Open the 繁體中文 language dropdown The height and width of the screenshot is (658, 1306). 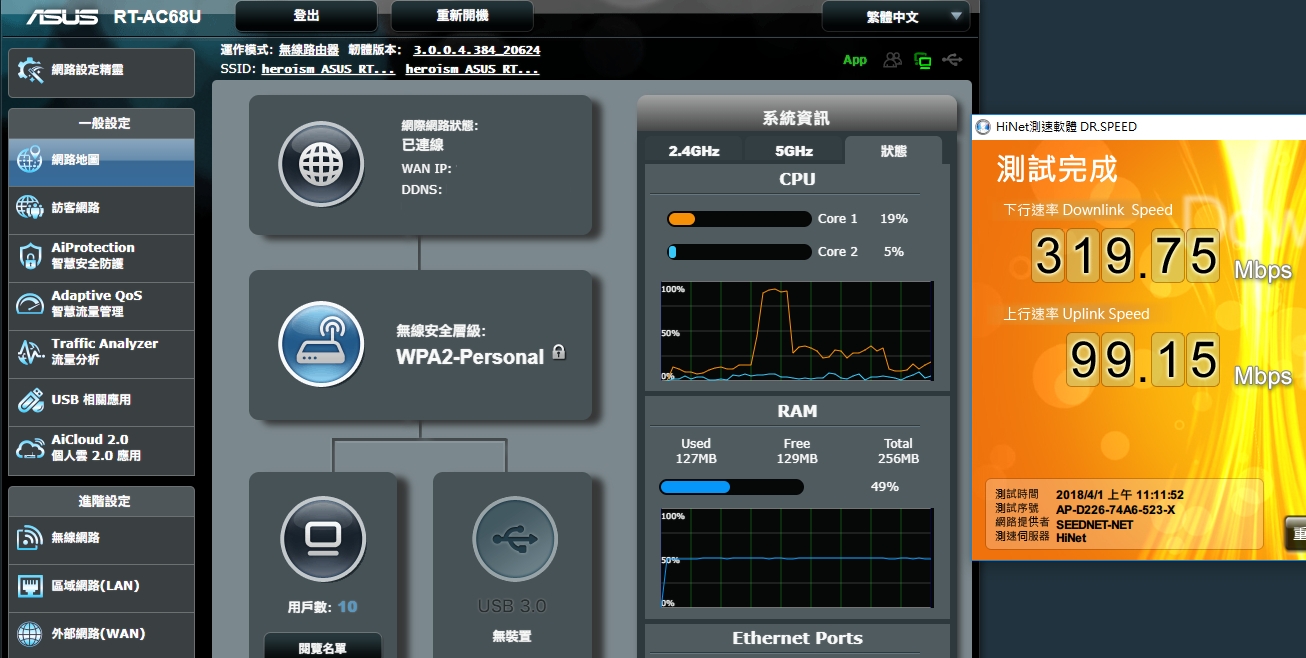(x=896, y=16)
